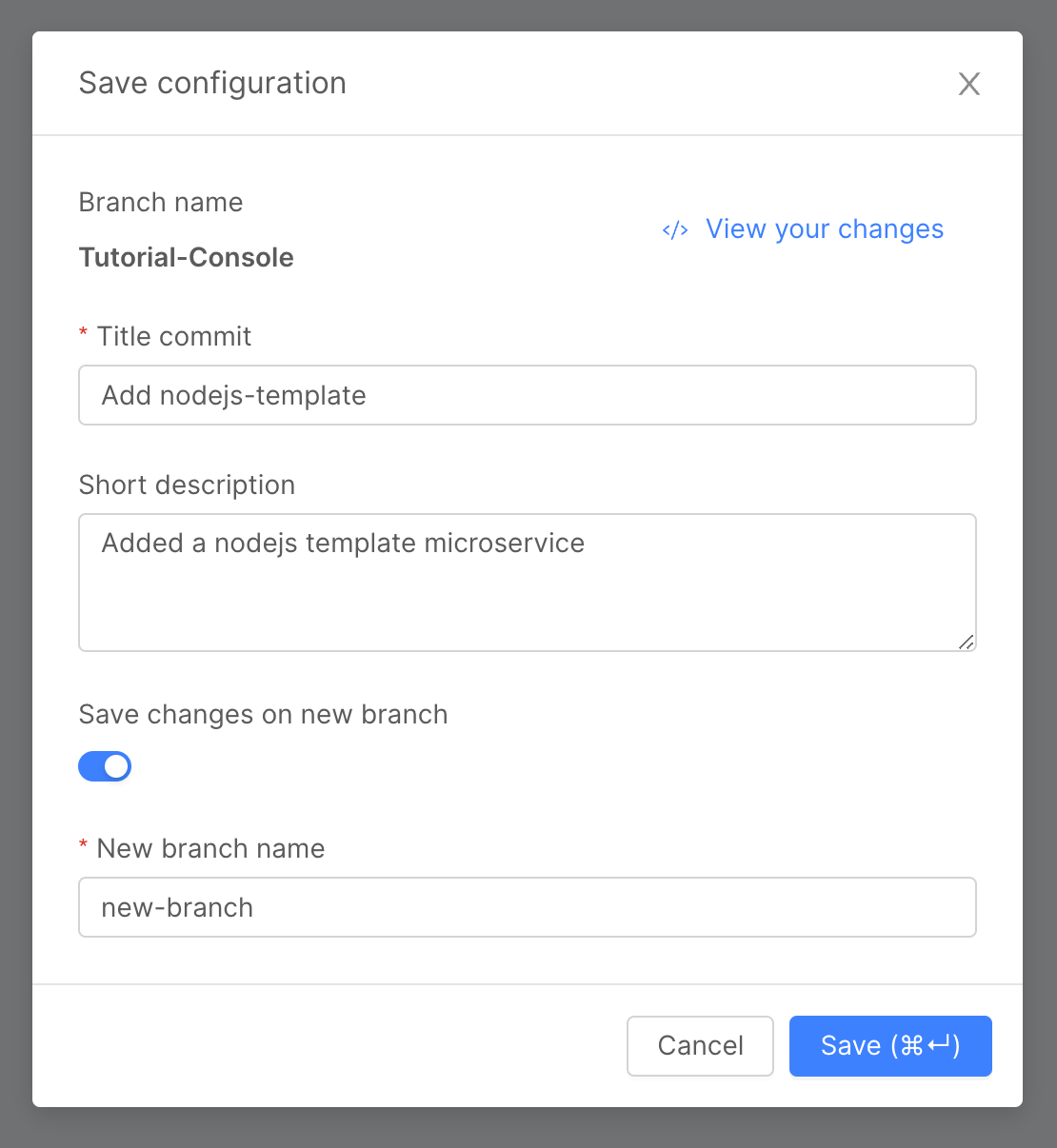1057x1148 pixels.
Task: Select the new-branch name text
Action: (177, 907)
